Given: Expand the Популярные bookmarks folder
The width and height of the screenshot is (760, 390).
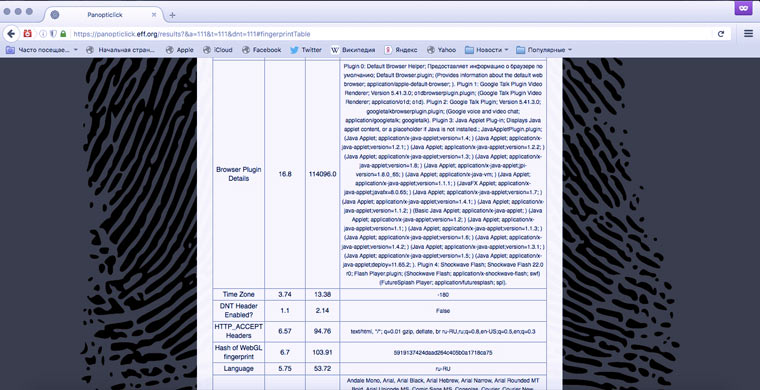Looking at the screenshot, I should click(x=544, y=49).
